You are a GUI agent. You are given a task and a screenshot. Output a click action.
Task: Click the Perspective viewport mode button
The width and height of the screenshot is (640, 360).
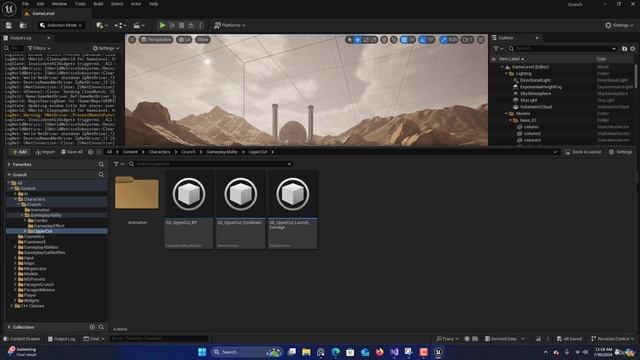[x=156, y=40]
